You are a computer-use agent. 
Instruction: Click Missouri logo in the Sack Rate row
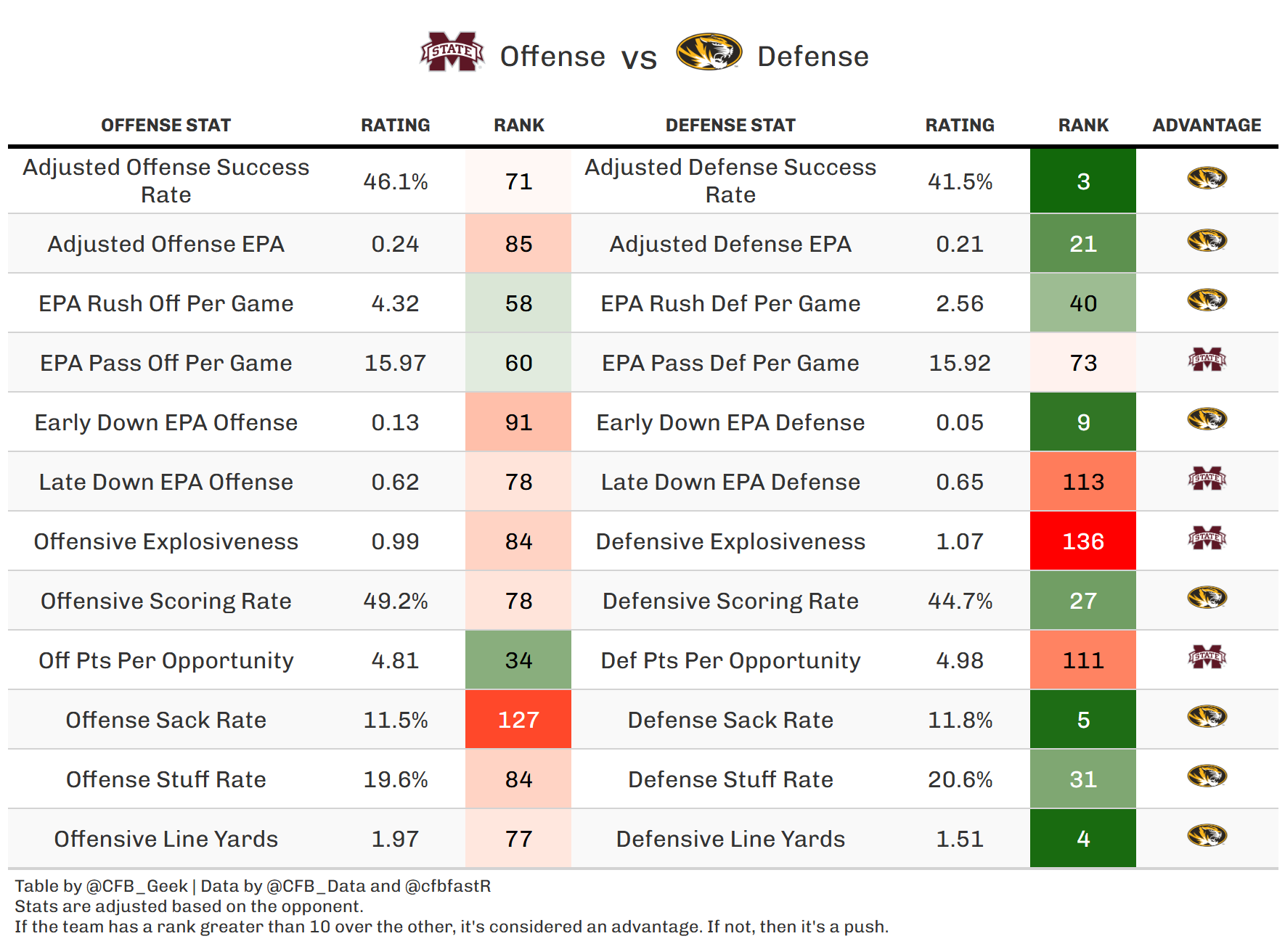(1207, 717)
